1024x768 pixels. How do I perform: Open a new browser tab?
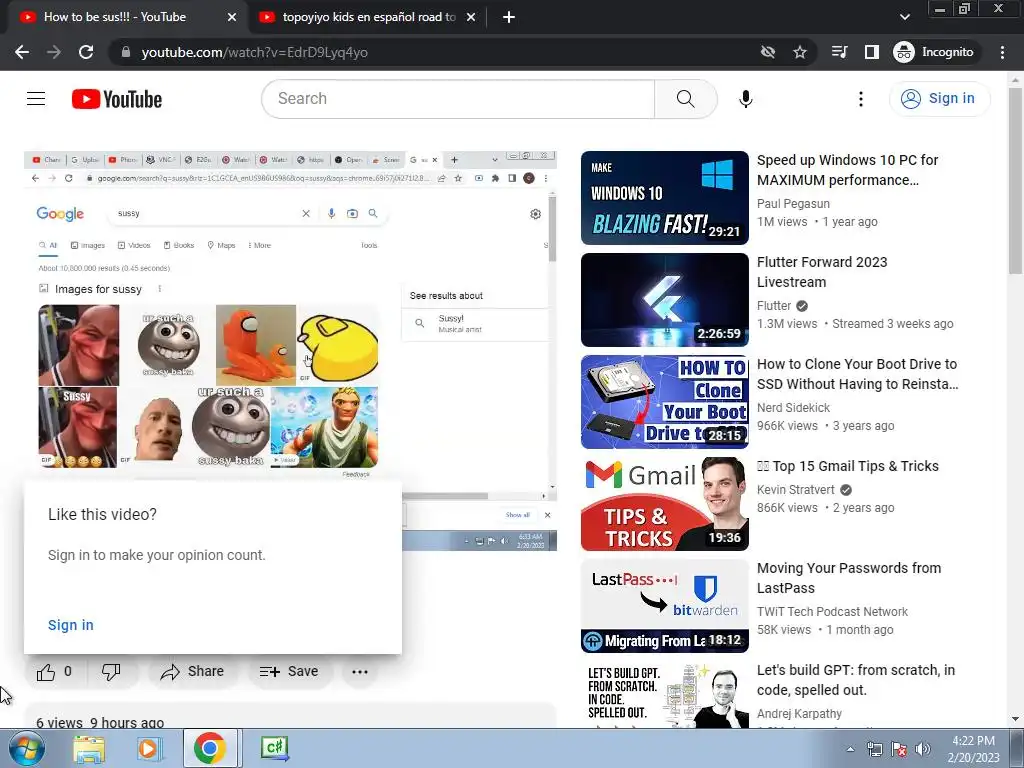click(509, 17)
